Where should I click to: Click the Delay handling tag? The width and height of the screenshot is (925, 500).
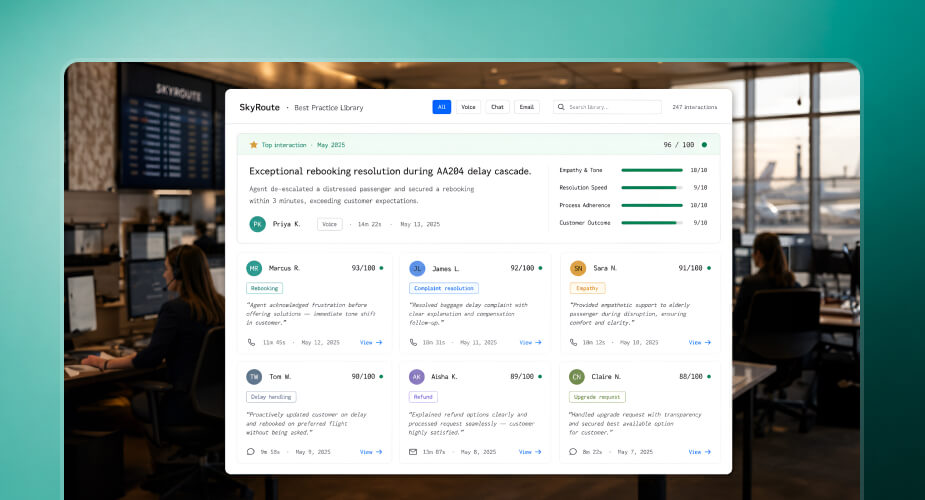click(271, 397)
